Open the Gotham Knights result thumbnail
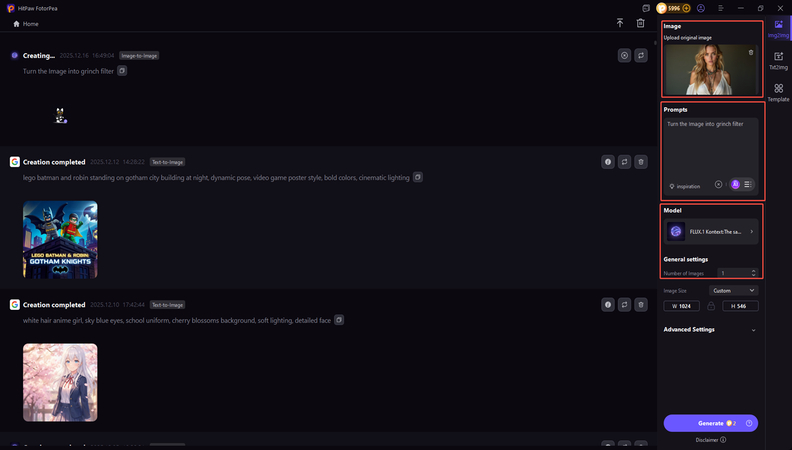This screenshot has width=792, height=450. 60,240
